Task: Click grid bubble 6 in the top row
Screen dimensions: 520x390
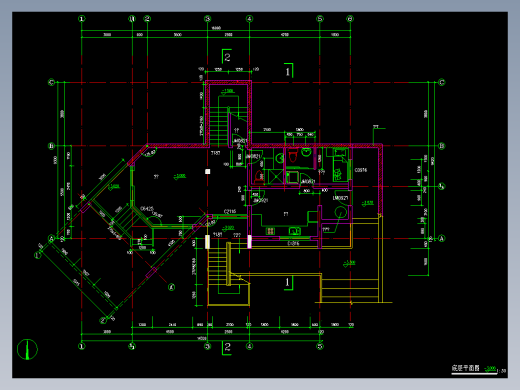Action: click(350, 19)
